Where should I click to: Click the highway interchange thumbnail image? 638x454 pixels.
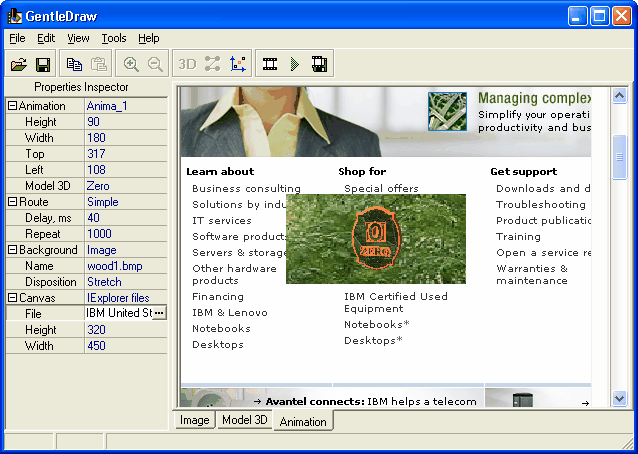point(447,111)
